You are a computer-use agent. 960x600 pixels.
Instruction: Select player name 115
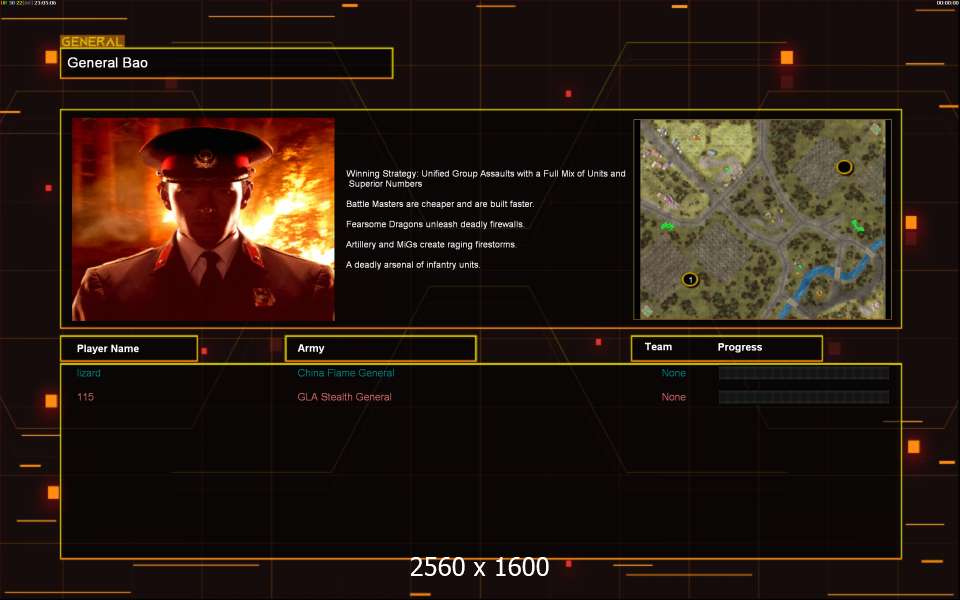pos(85,397)
